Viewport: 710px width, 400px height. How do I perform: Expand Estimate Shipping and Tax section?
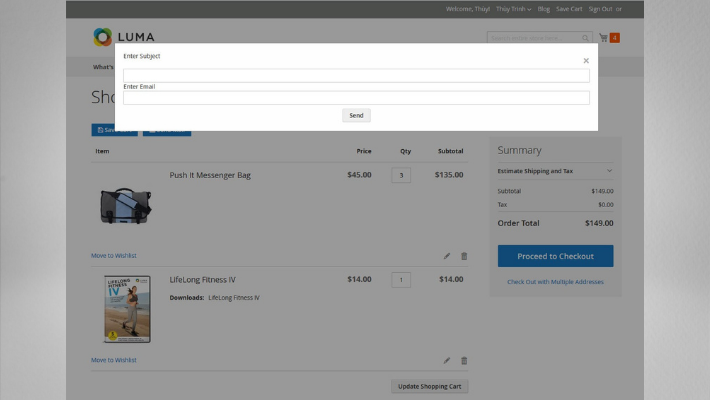[555, 171]
